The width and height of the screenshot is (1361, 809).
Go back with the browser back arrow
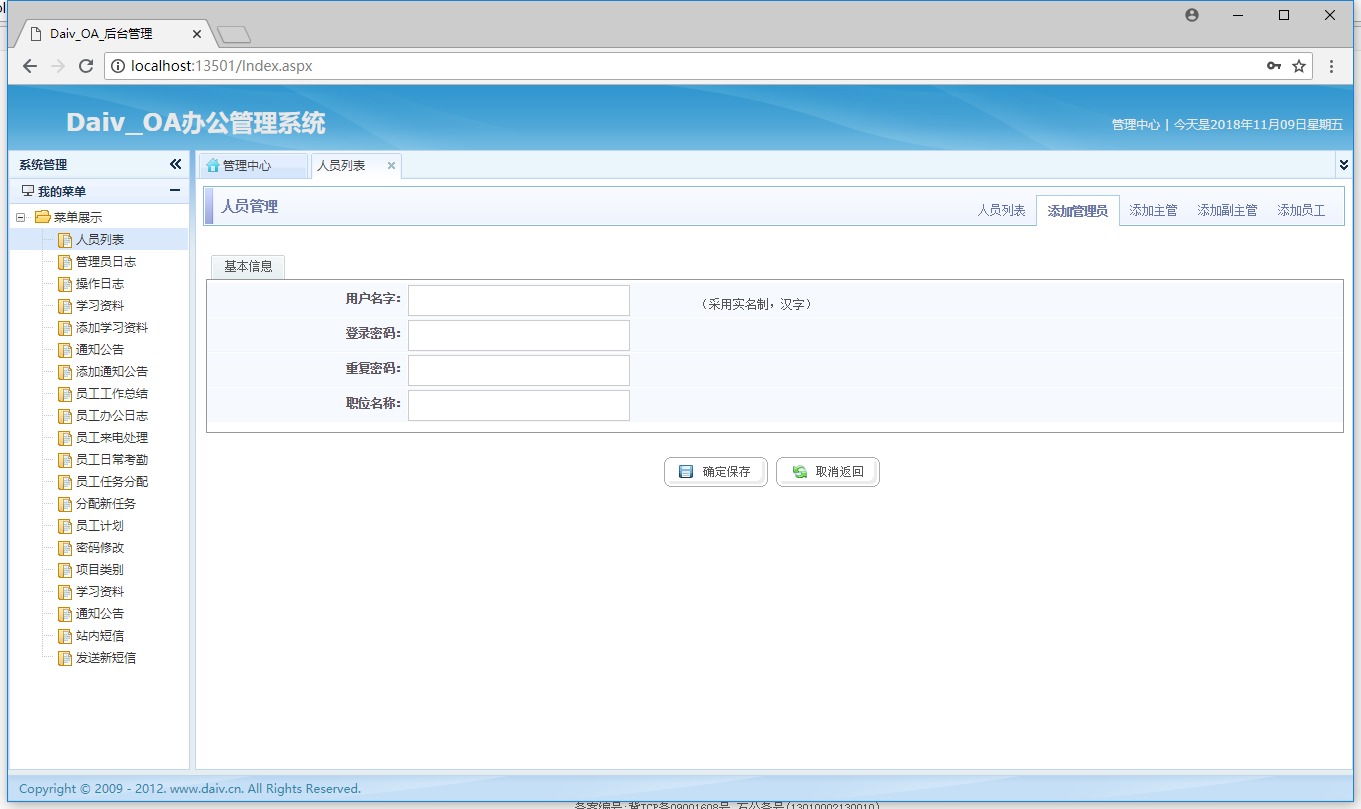coord(30,66)
